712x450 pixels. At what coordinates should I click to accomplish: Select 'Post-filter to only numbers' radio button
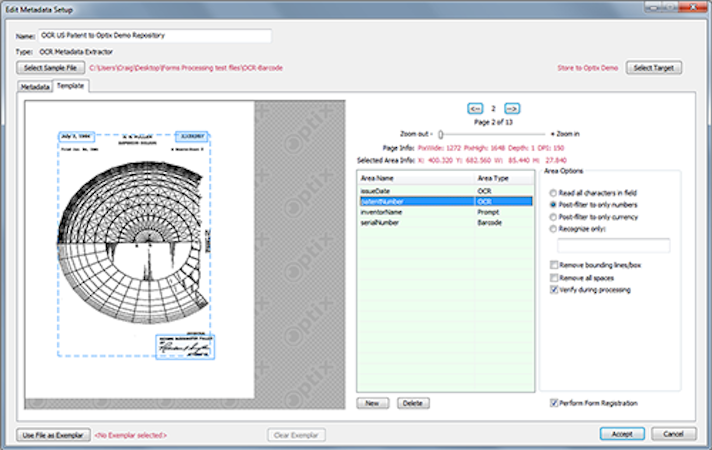(553, 205)
